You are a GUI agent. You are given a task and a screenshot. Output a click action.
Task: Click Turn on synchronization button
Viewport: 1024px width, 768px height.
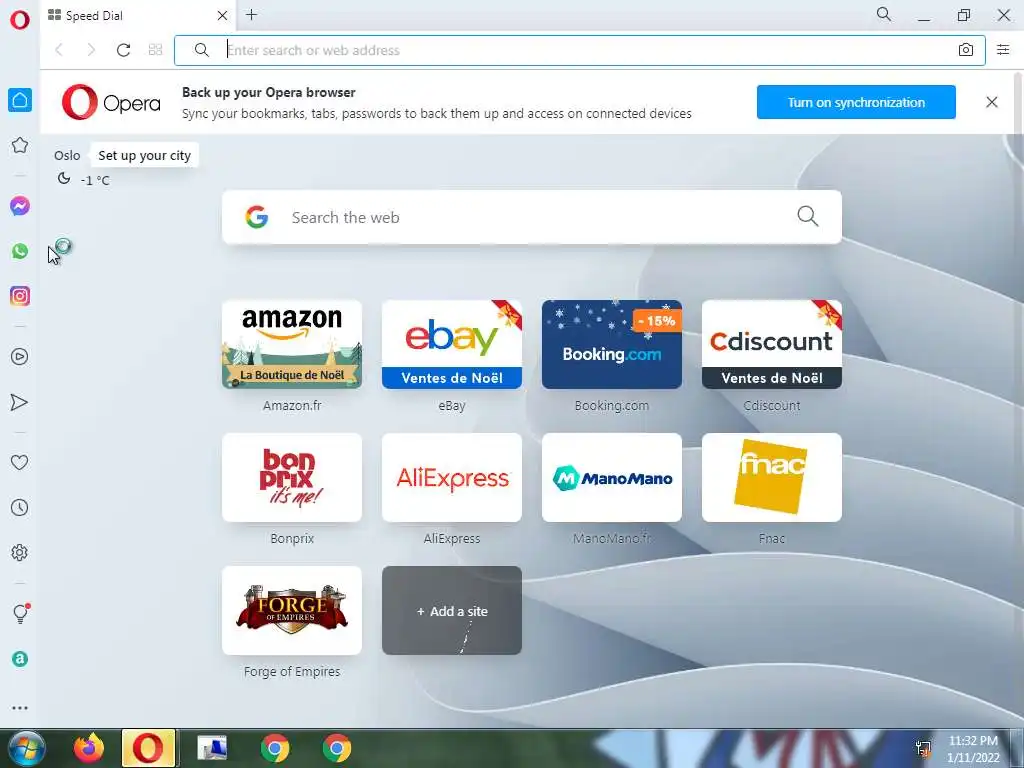[x=856, y=102]
